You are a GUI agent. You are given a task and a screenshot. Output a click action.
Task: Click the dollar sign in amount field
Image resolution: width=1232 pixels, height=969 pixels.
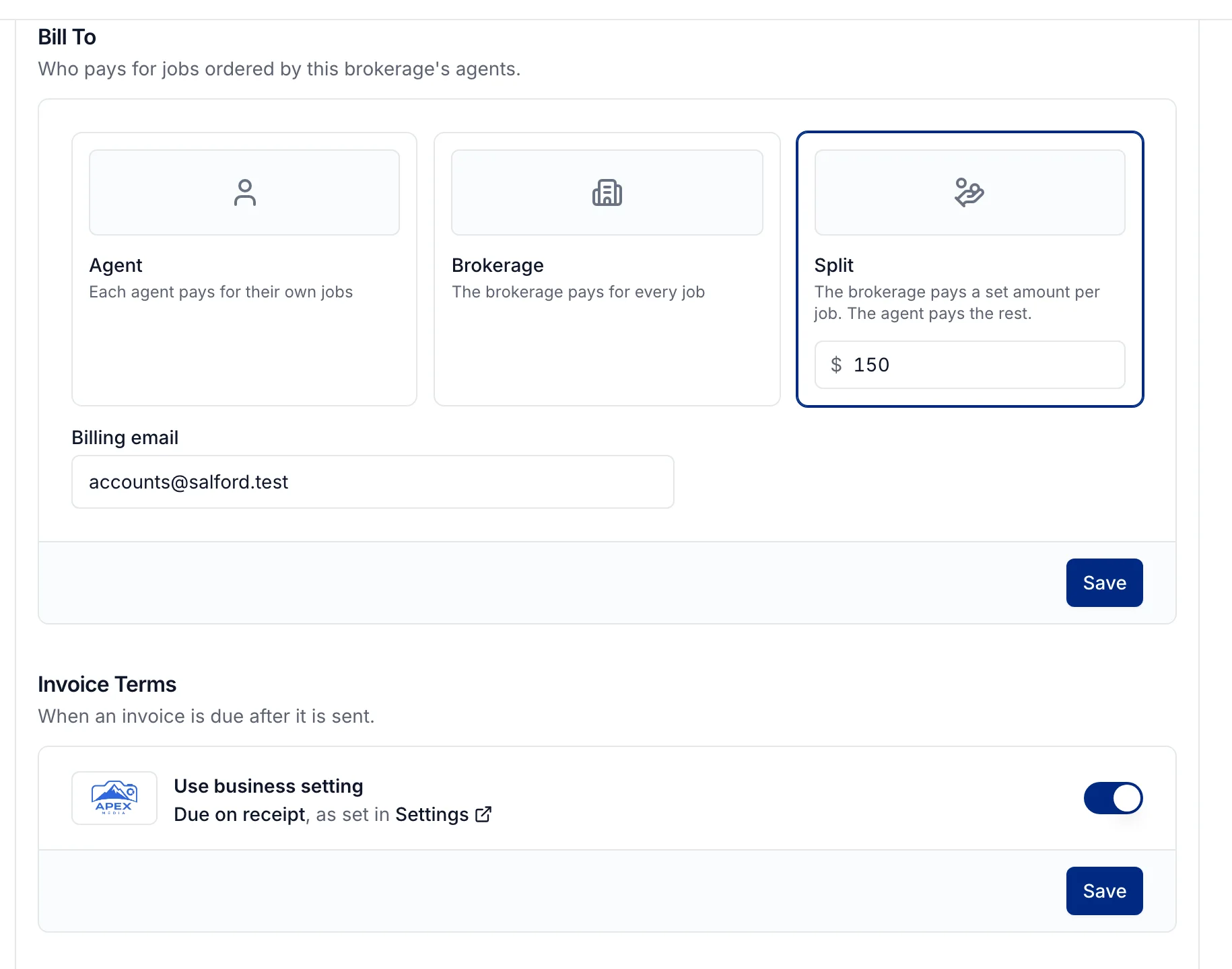(836, 365)
